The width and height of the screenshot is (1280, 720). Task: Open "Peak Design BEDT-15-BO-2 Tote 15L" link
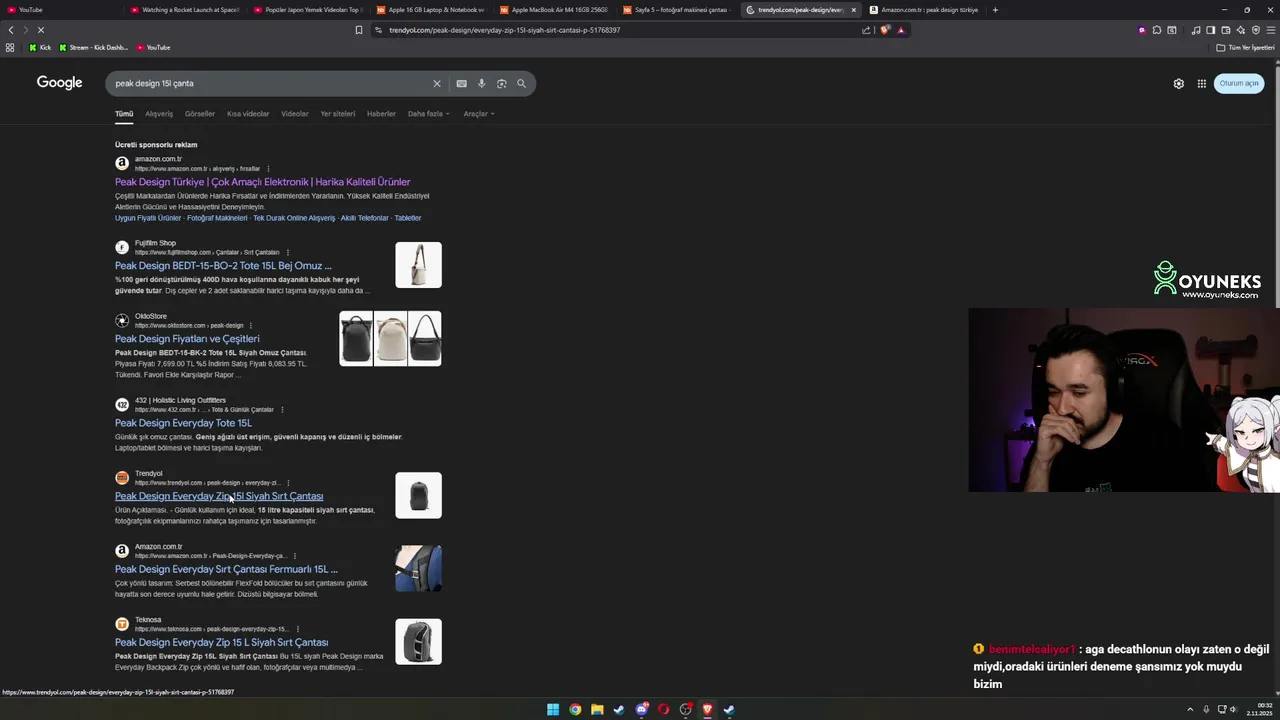click(223, 266)
